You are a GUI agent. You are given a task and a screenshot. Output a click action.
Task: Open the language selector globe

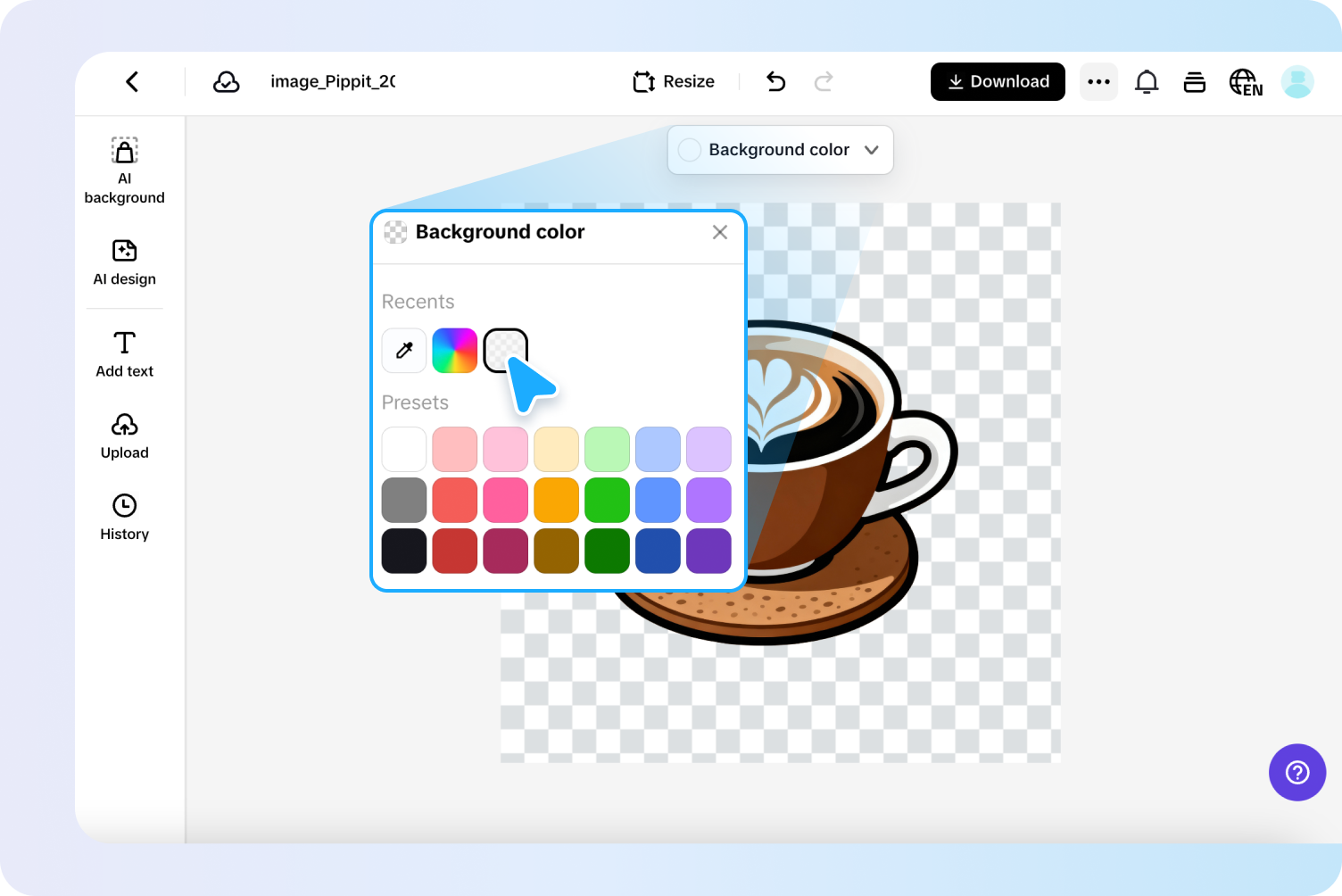[x=1246, y=81]
